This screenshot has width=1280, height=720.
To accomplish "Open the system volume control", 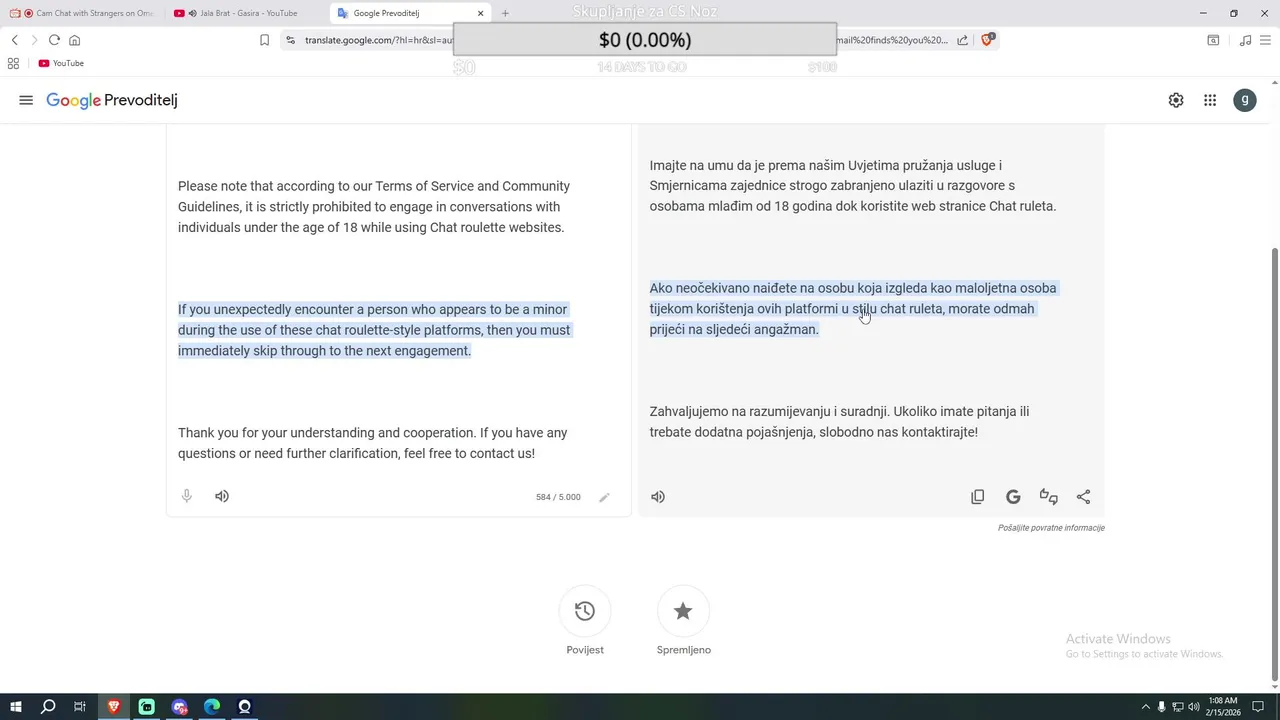I will [x=1193, y=707].
